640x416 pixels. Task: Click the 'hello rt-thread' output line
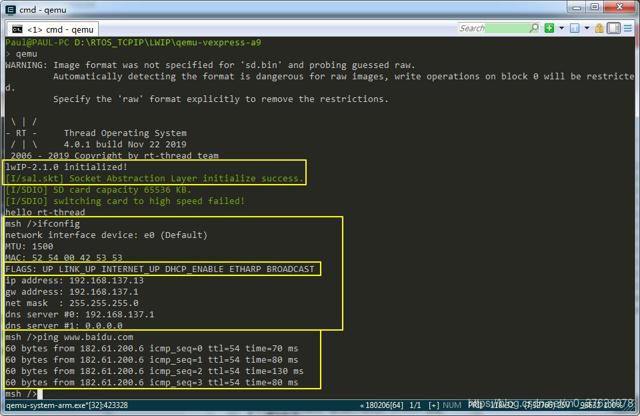click(45, 212)
